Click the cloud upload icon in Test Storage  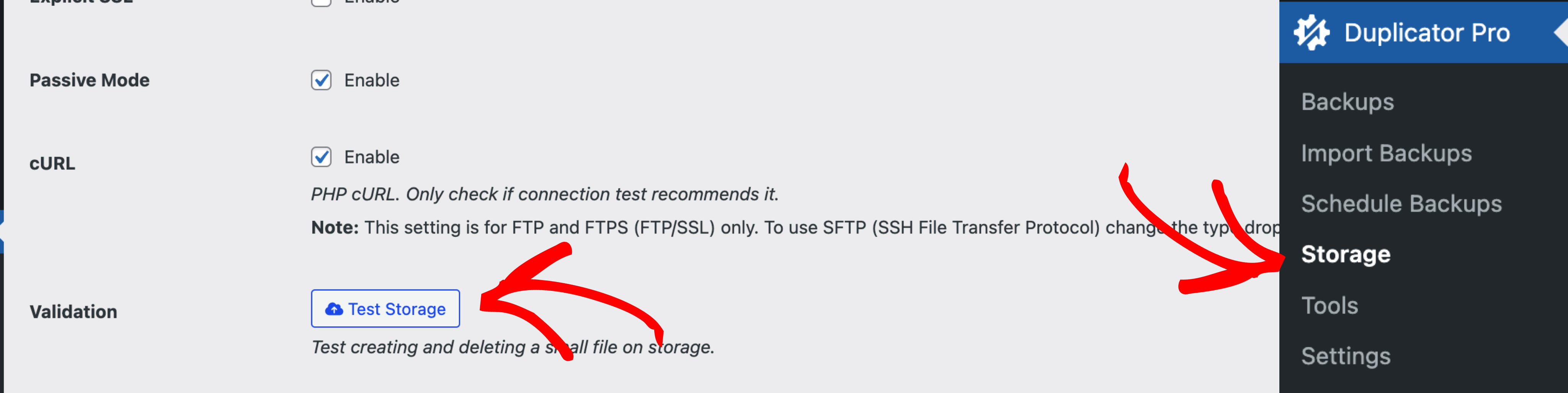(333, 309)
